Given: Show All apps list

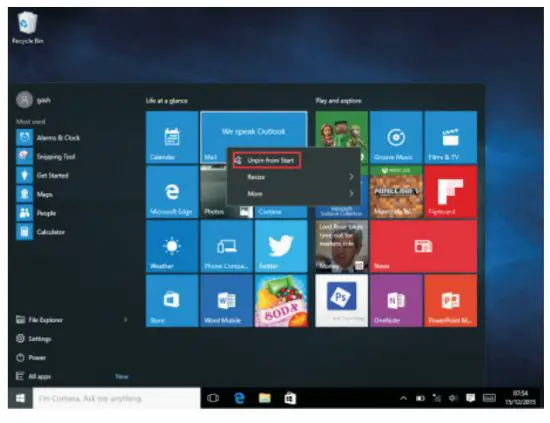Looking at the screenshot, I should click(34, 376).
